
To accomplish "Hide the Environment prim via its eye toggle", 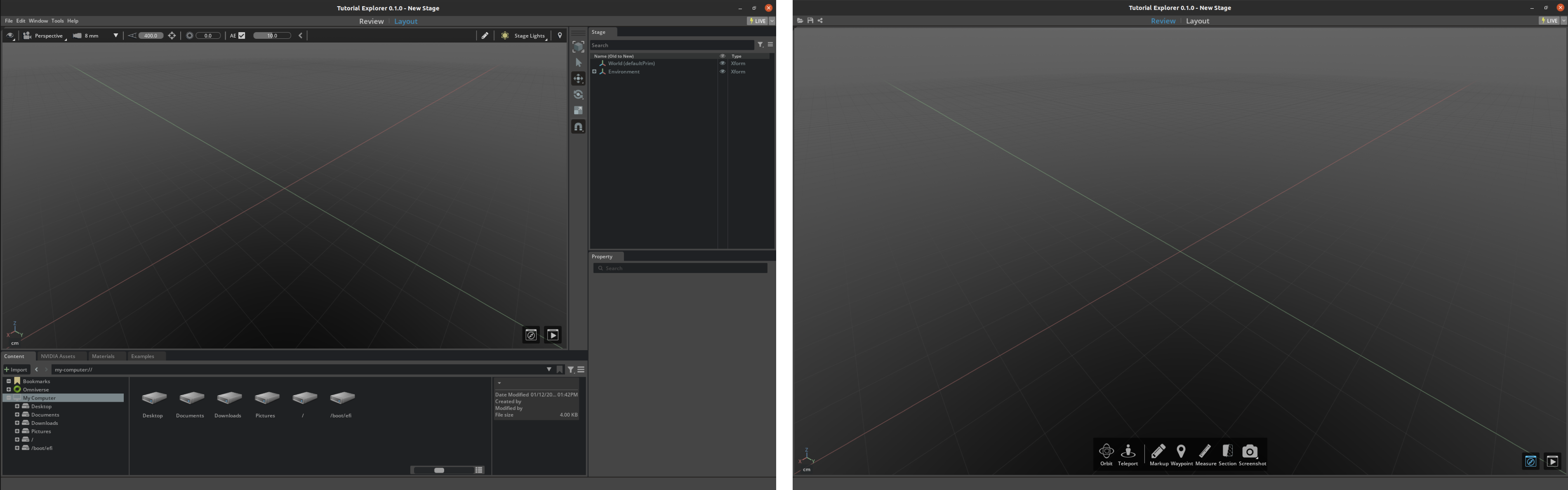I will (x=723, y=71).
